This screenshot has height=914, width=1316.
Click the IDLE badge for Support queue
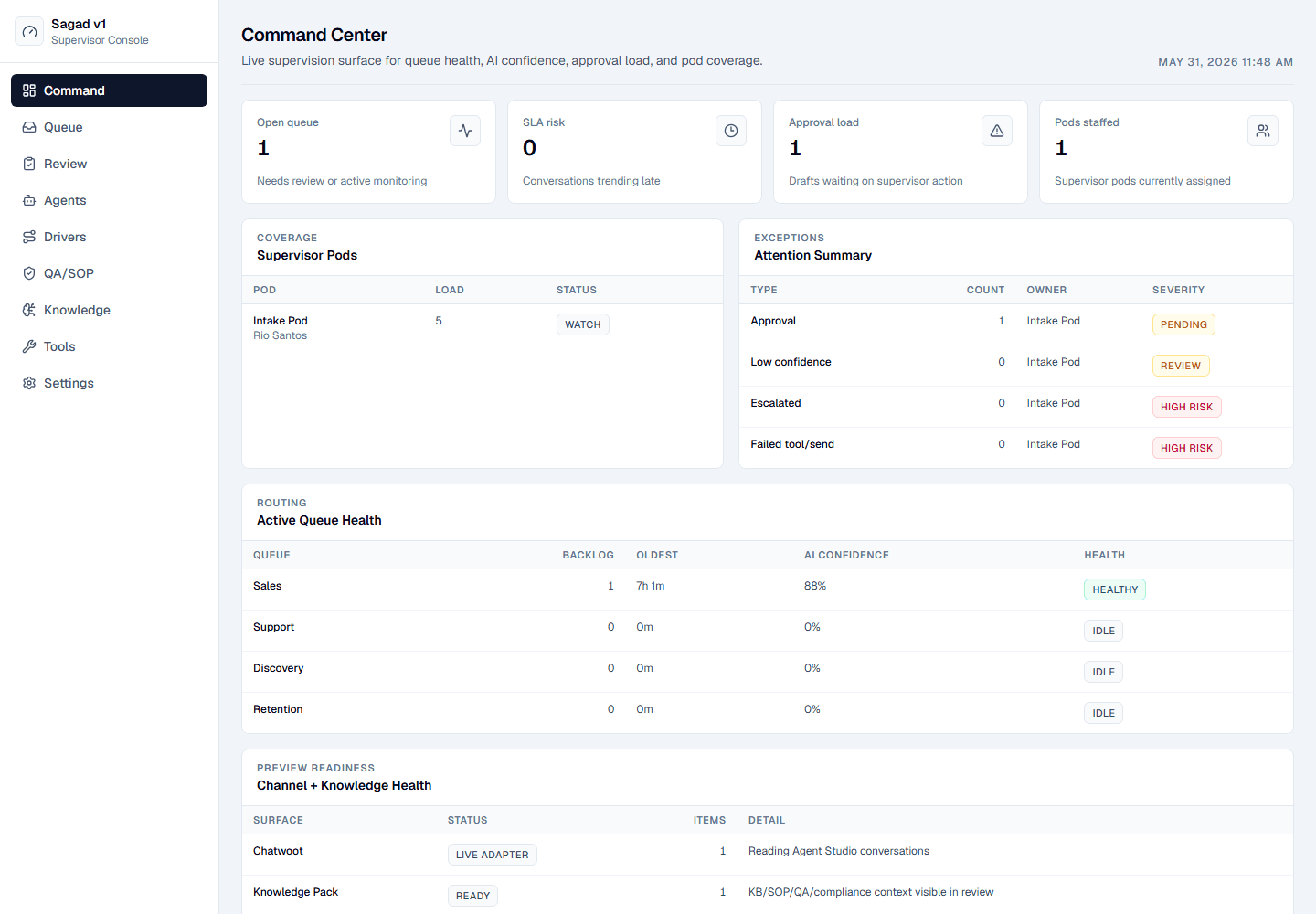(1103, 631)
